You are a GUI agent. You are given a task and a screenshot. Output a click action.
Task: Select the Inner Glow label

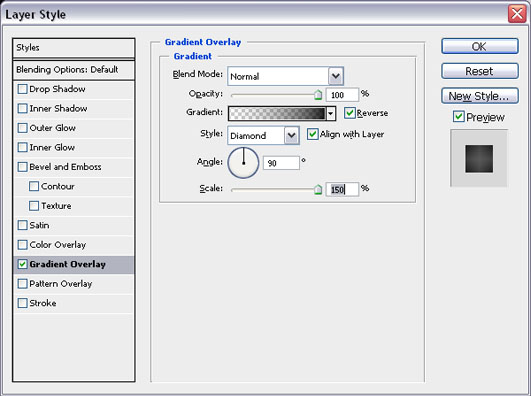pyautogui.click(x=52, y=147)
